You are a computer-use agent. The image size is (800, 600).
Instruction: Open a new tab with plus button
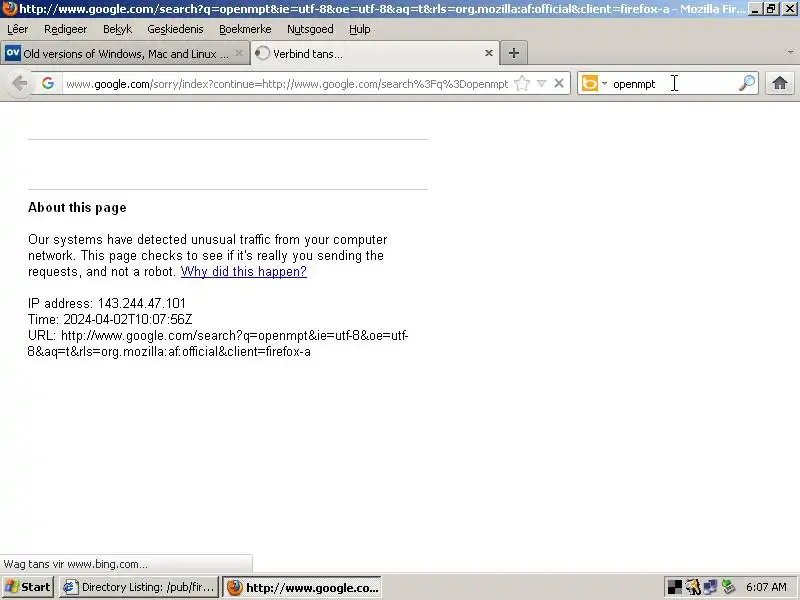coord(514,53)
